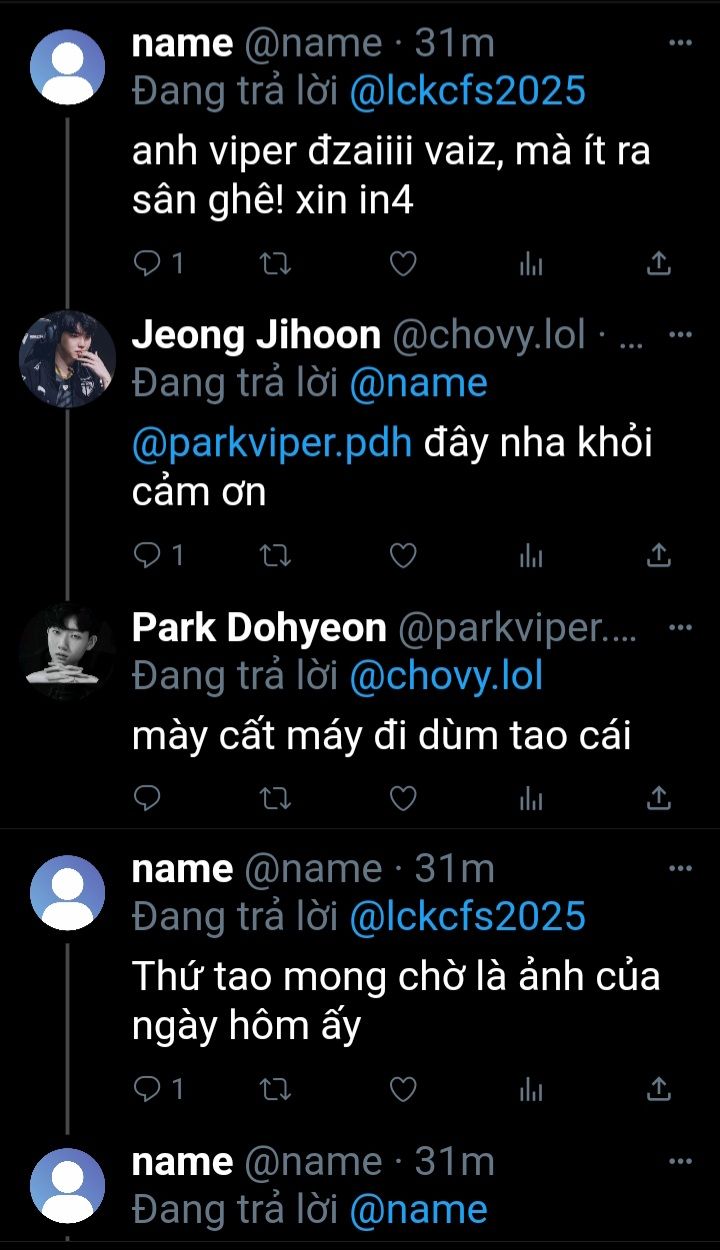Screen dimensions: 720x1250
Task: Open the @parkviper.pdh mention link
Action: (272, 443)
